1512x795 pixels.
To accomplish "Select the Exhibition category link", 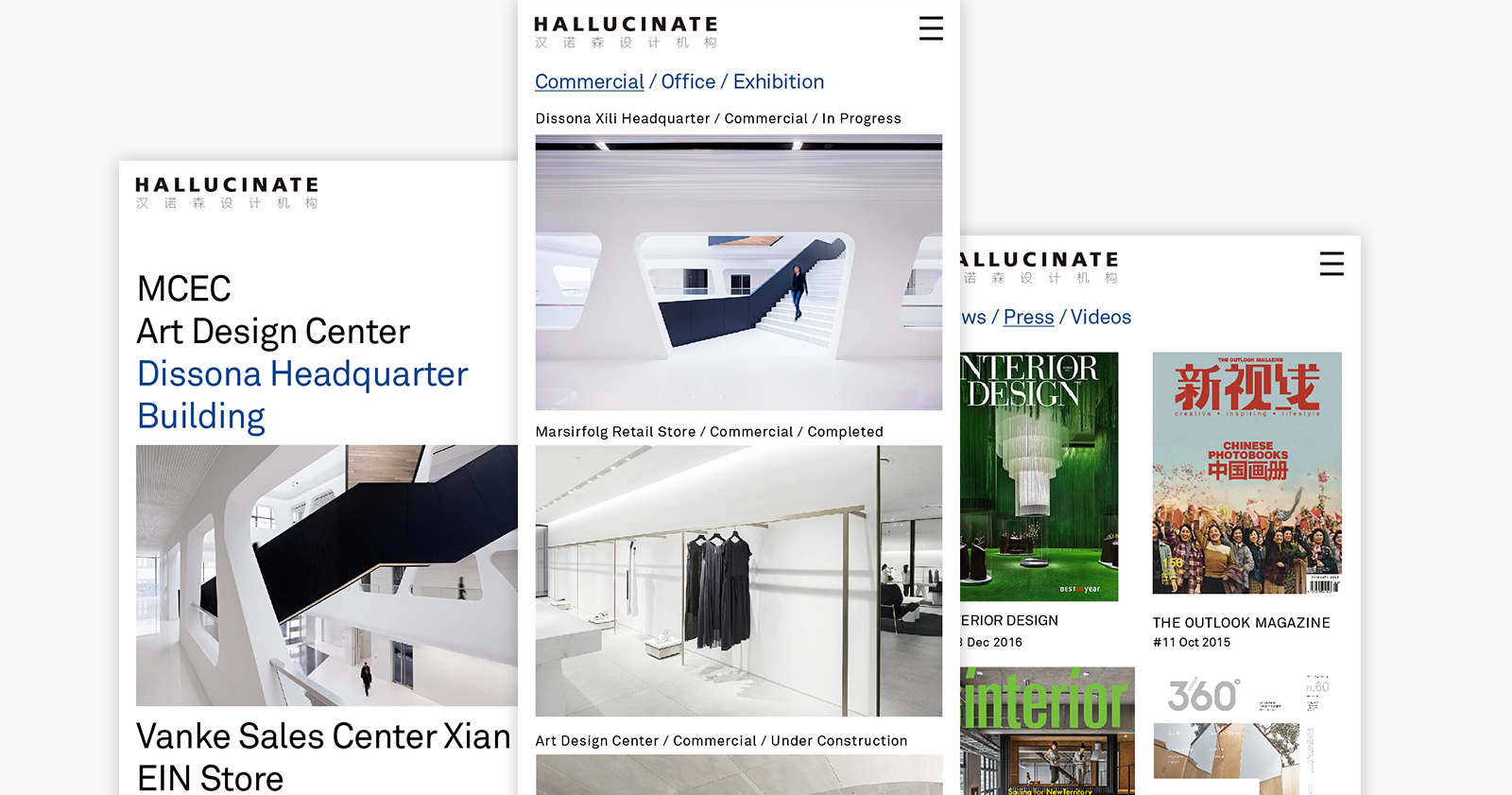I will pyautogui.click(x=779, y=82).
